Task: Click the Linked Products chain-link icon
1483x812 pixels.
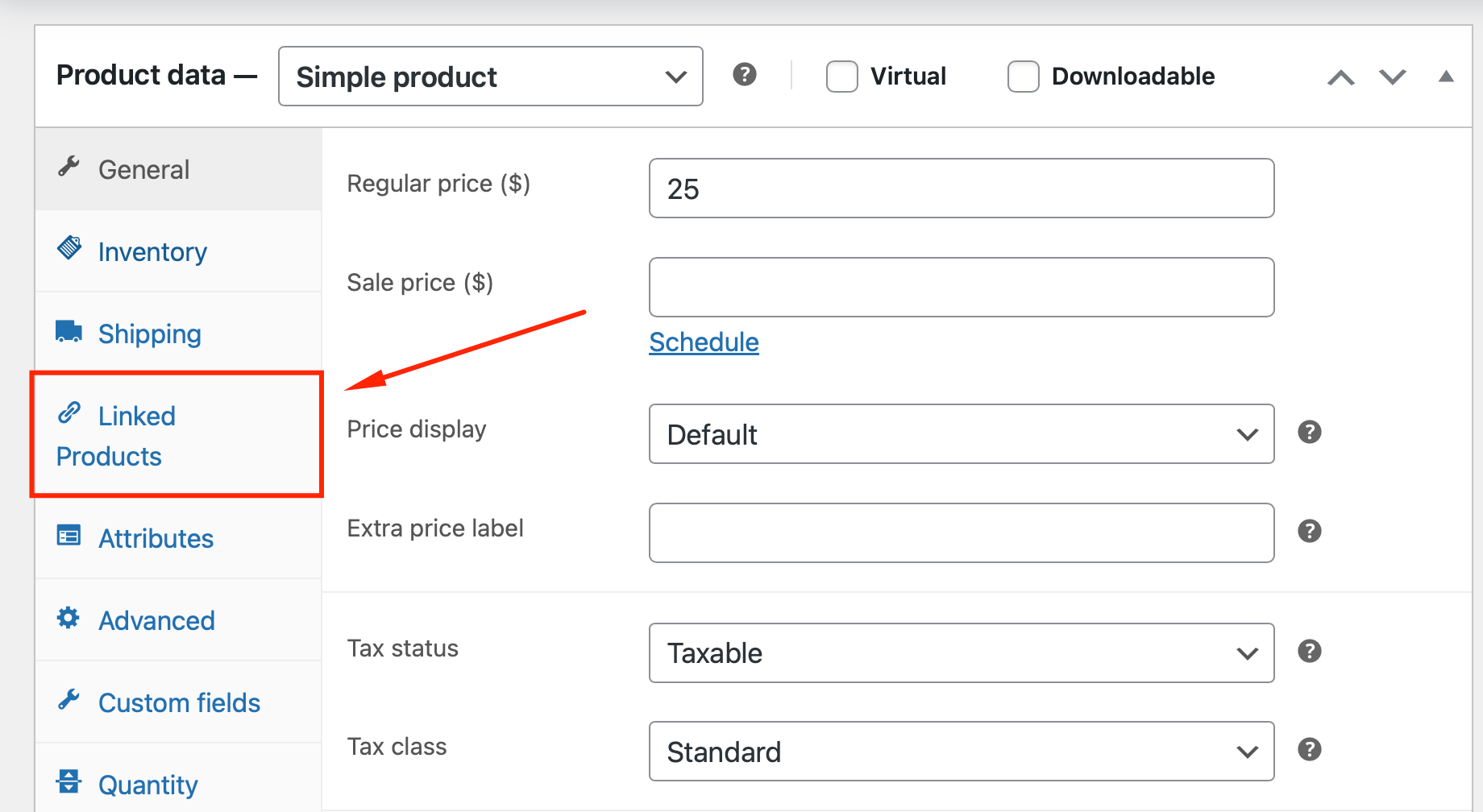Action: coord(69,412)
